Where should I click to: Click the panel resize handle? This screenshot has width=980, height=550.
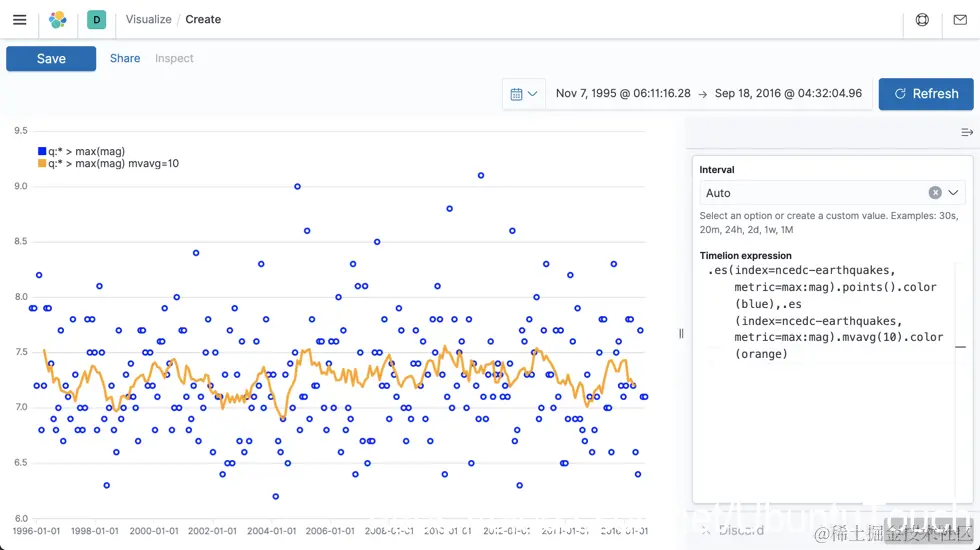pyautogui.click(x=681, y=333)
